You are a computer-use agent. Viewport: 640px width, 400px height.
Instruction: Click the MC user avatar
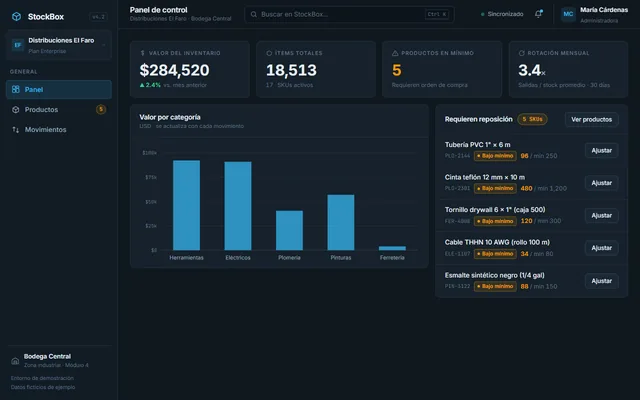tap(568, 14)
